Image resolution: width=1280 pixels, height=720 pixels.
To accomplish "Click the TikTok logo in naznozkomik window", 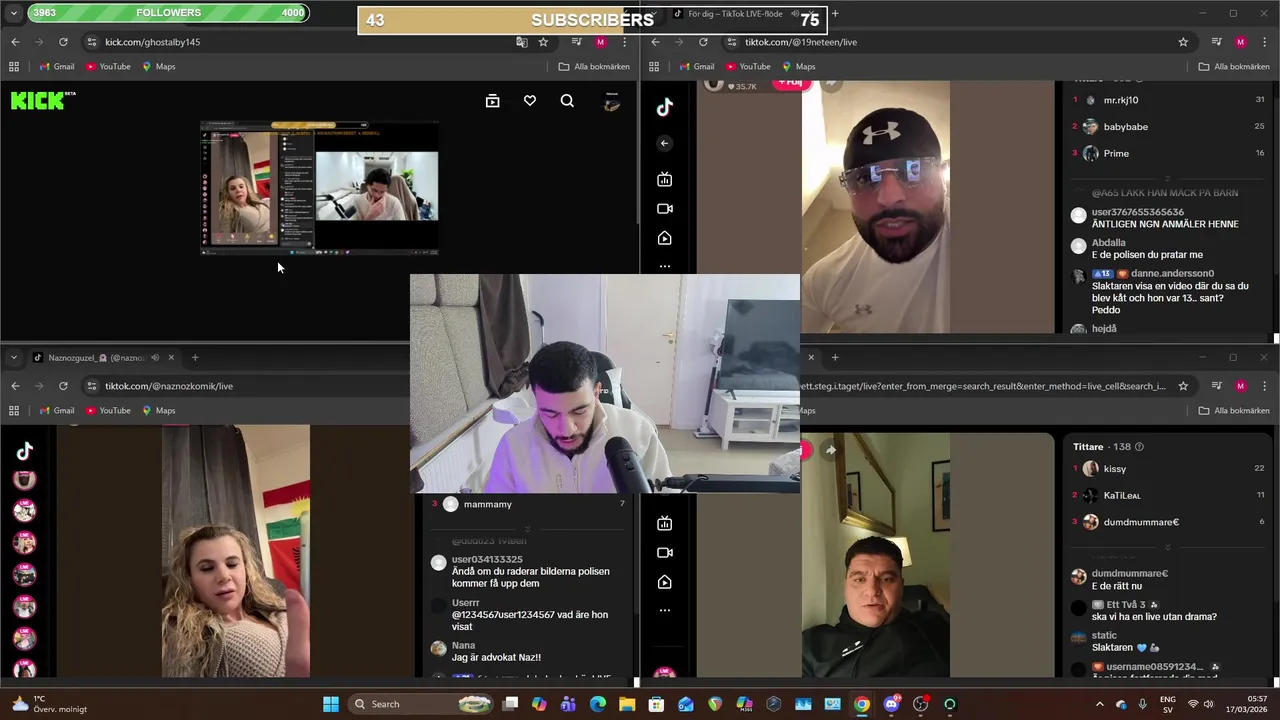I will click(25, 451).
